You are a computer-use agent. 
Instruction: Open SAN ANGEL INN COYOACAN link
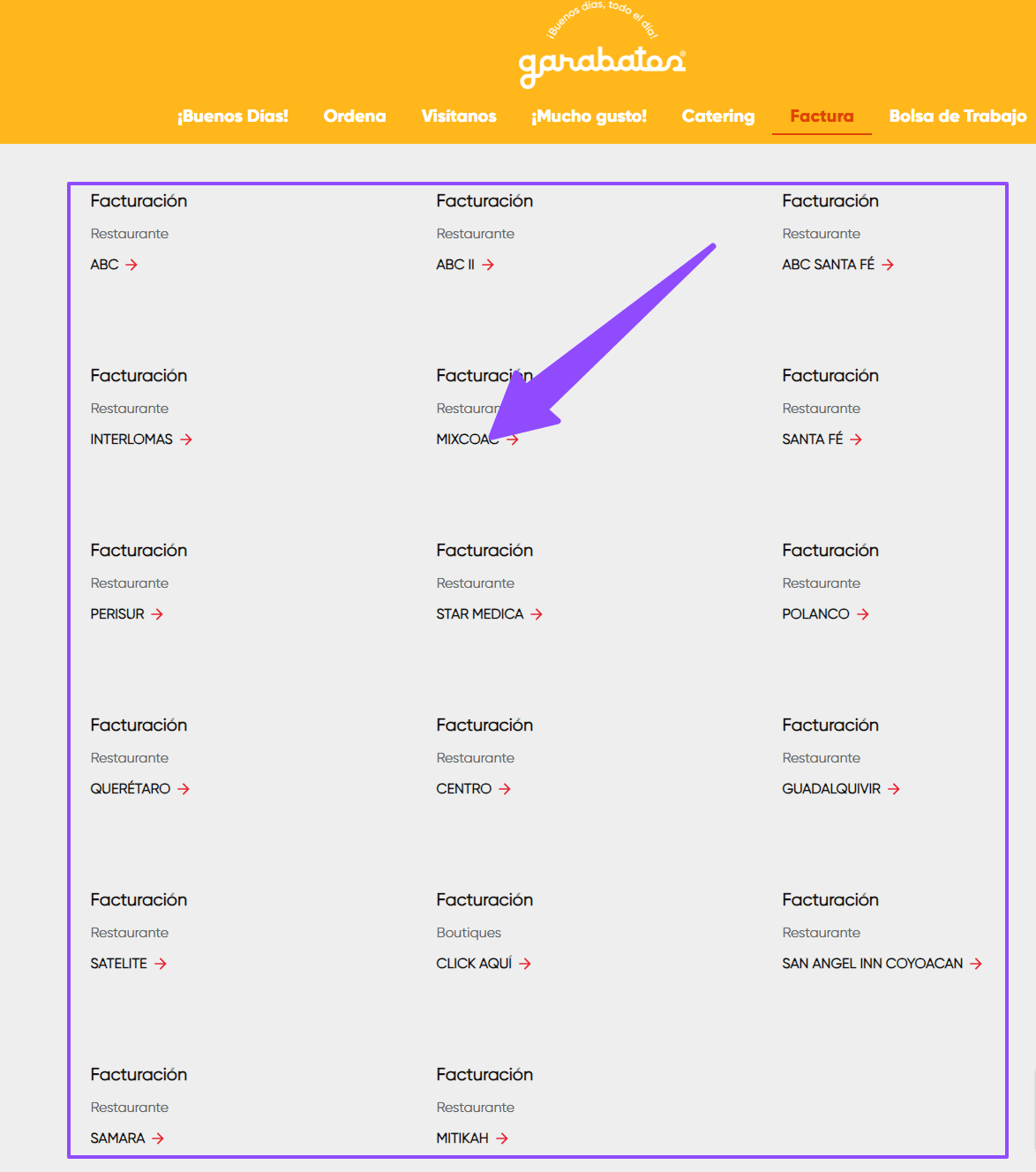pyautogui.click(x=872, y=964)
